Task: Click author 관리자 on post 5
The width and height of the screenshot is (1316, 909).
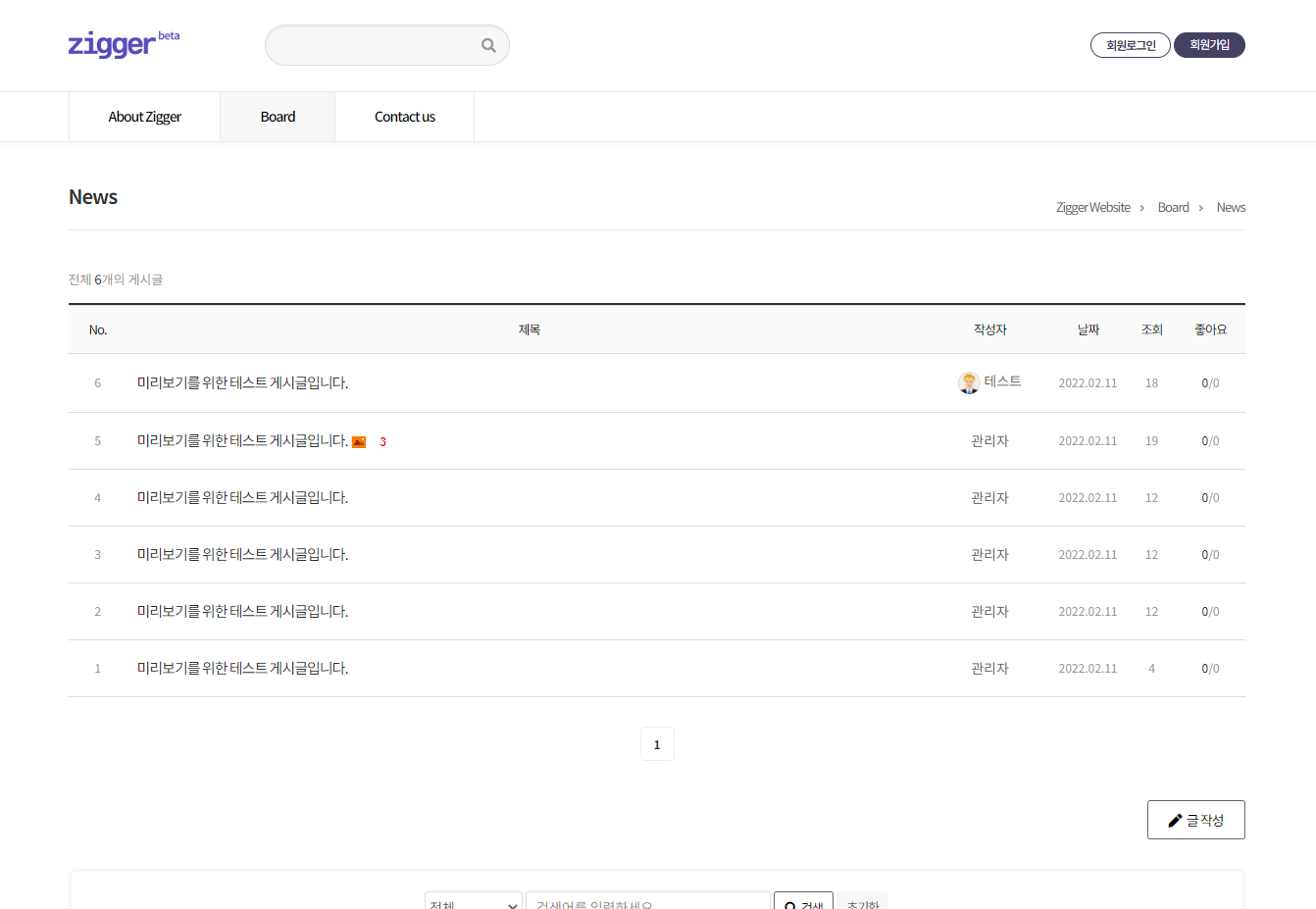Action: pyautogui.click(x=989, y=441)
